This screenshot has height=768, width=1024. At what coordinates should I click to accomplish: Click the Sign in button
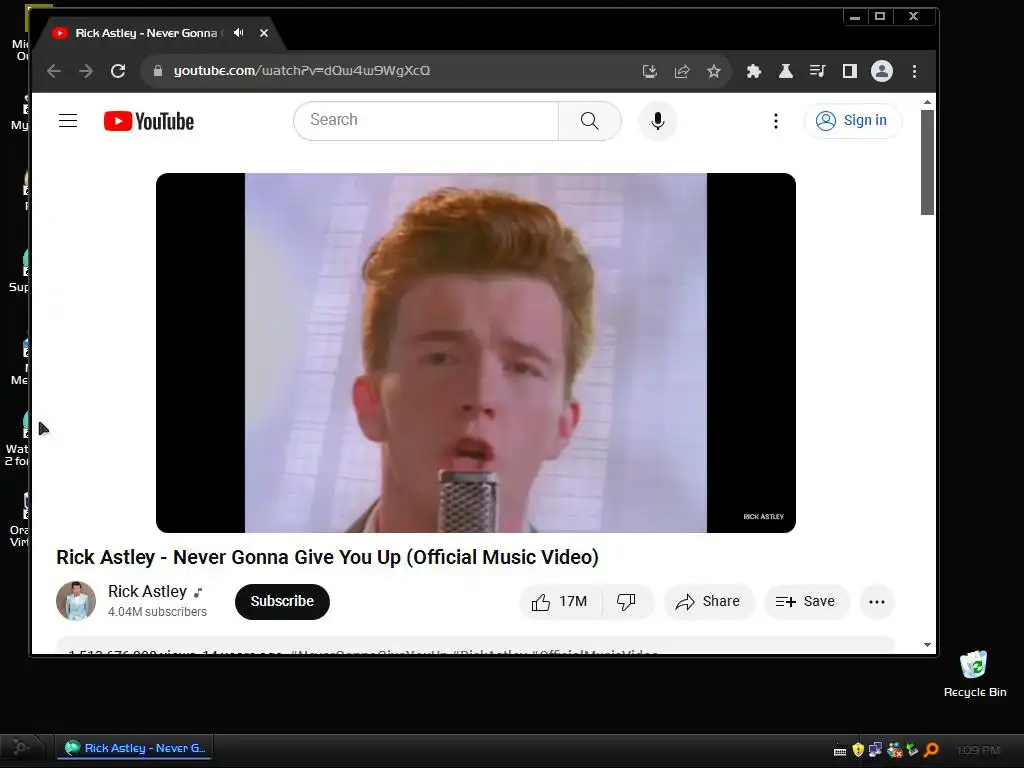click(x=853, y=121)
